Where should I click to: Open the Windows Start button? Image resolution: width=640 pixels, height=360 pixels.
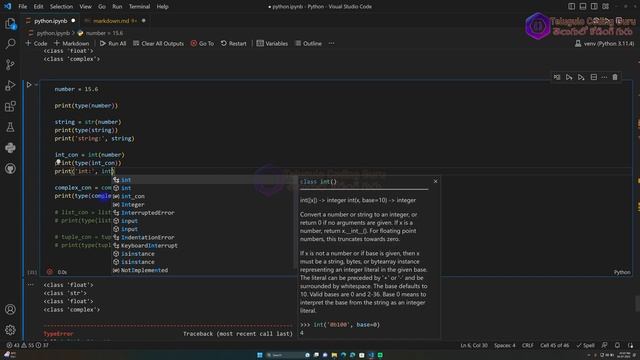pyautogui.click(x=260, y=355)
